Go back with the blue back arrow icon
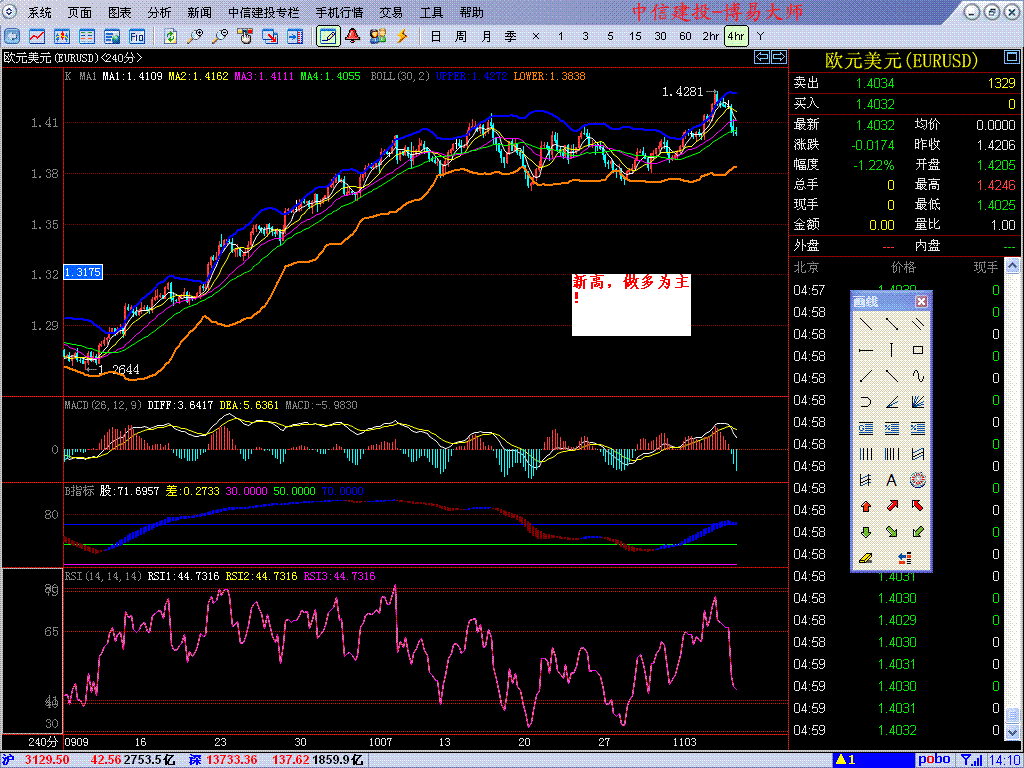This screenshot has height=768, width=1024. click(x=12, y=36)
